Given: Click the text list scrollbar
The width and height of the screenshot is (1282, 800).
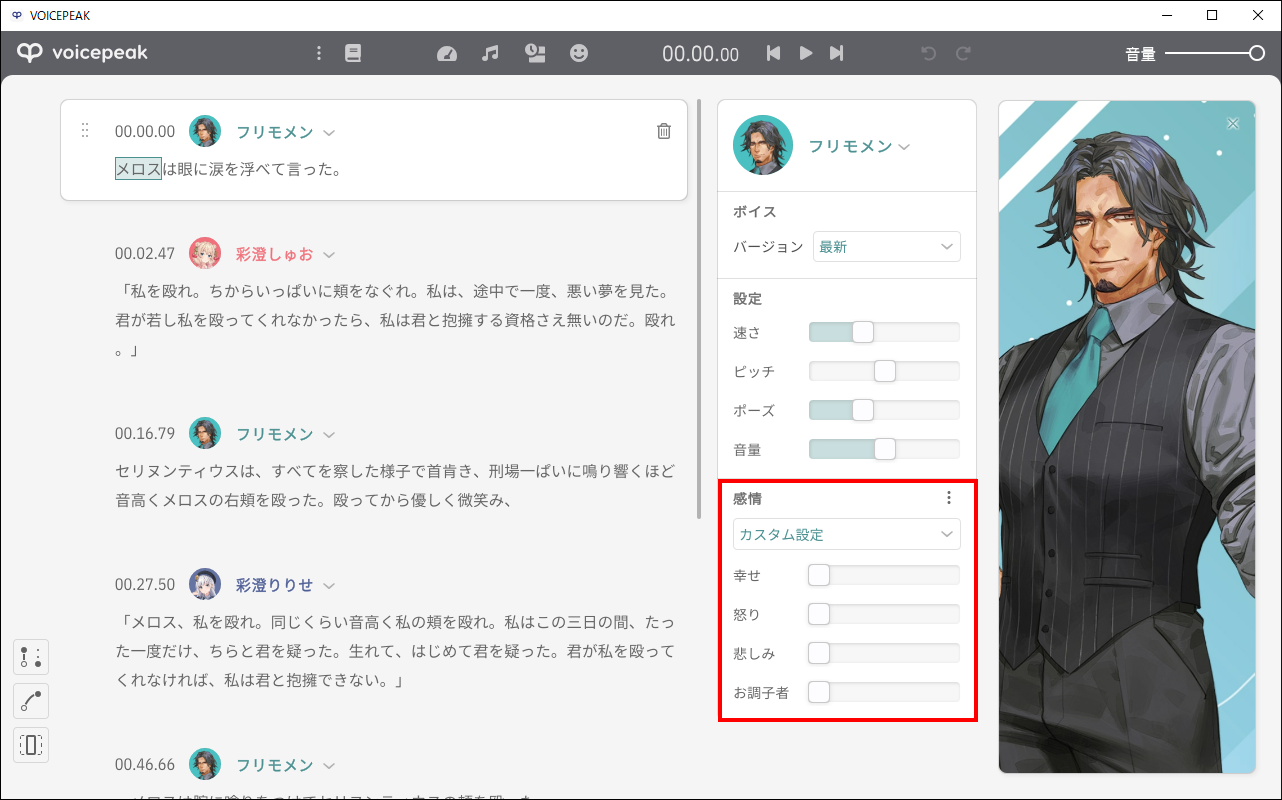Looking at the screenshot, I should 700,310.
